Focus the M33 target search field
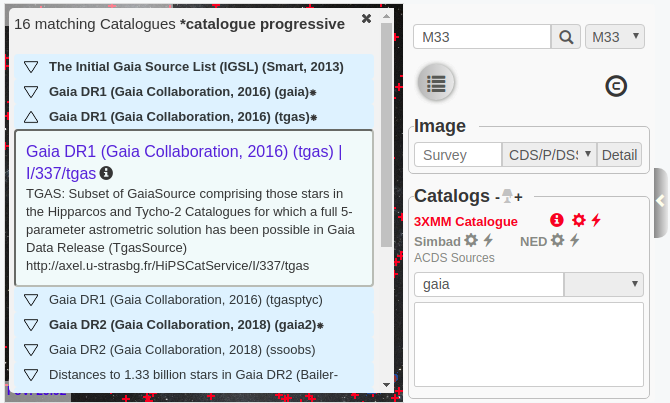670x403 pixels. click(482, 37)
